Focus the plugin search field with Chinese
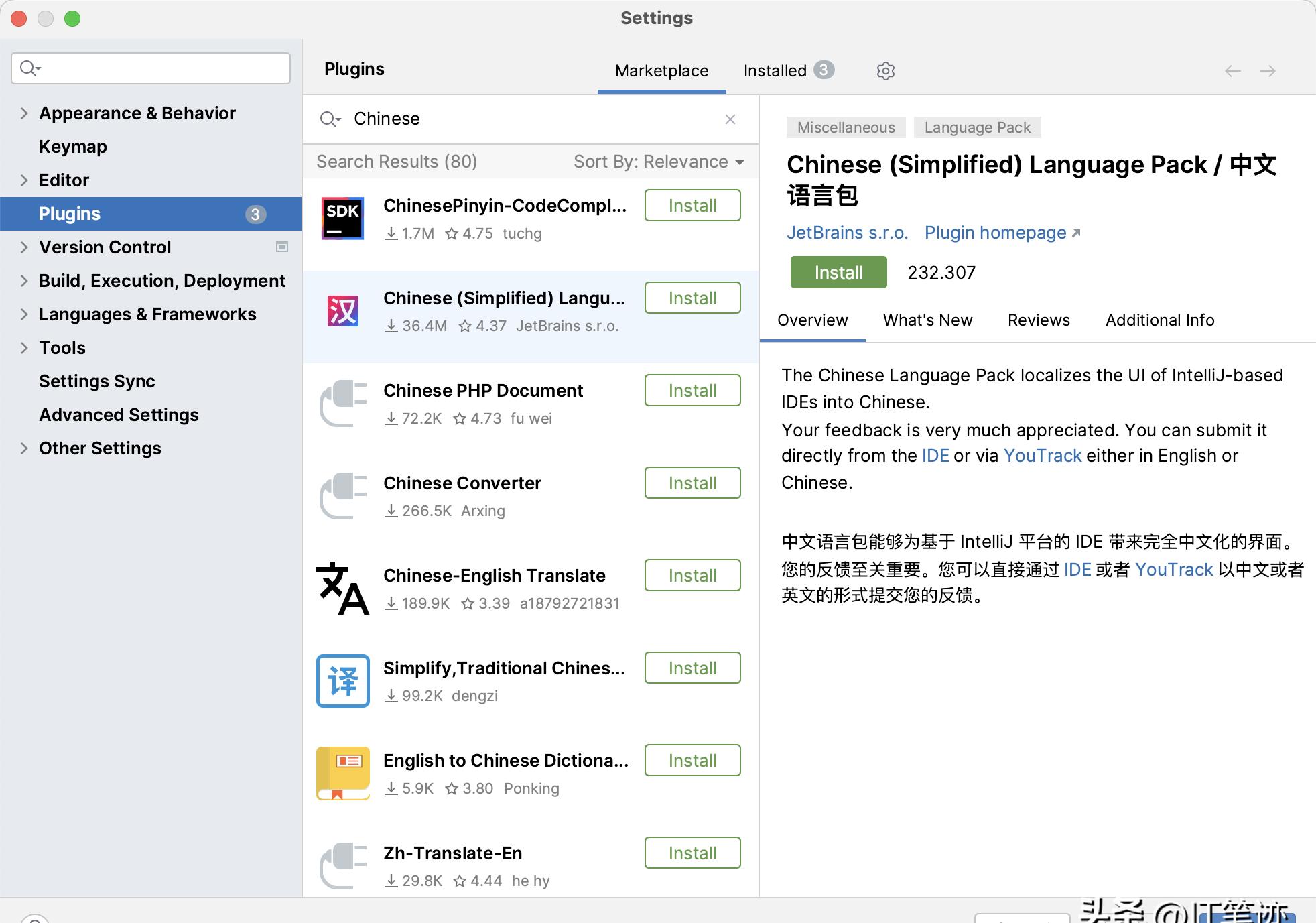 [529, 119]
